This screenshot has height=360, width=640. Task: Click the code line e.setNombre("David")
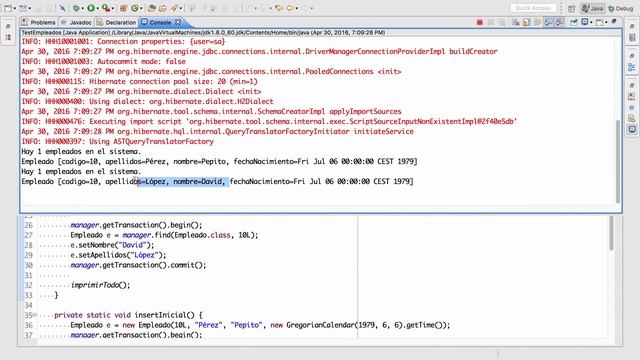[x=112, y=245]
